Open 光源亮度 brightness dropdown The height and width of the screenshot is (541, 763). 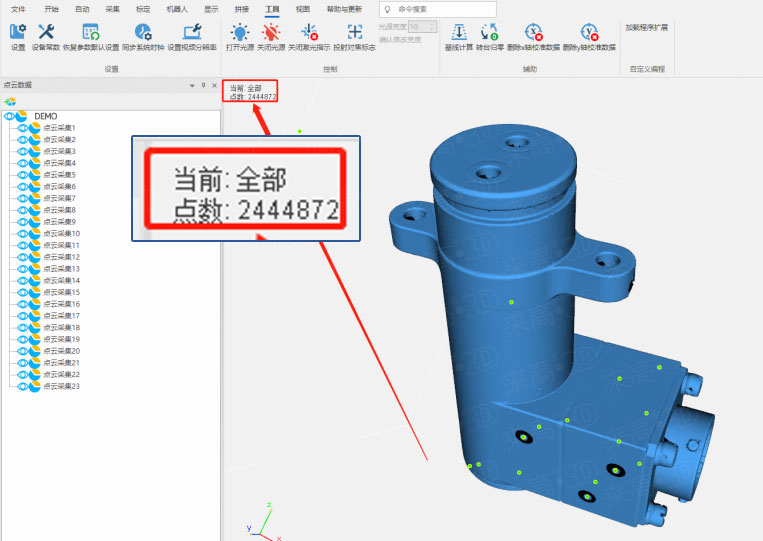(431, 27)
